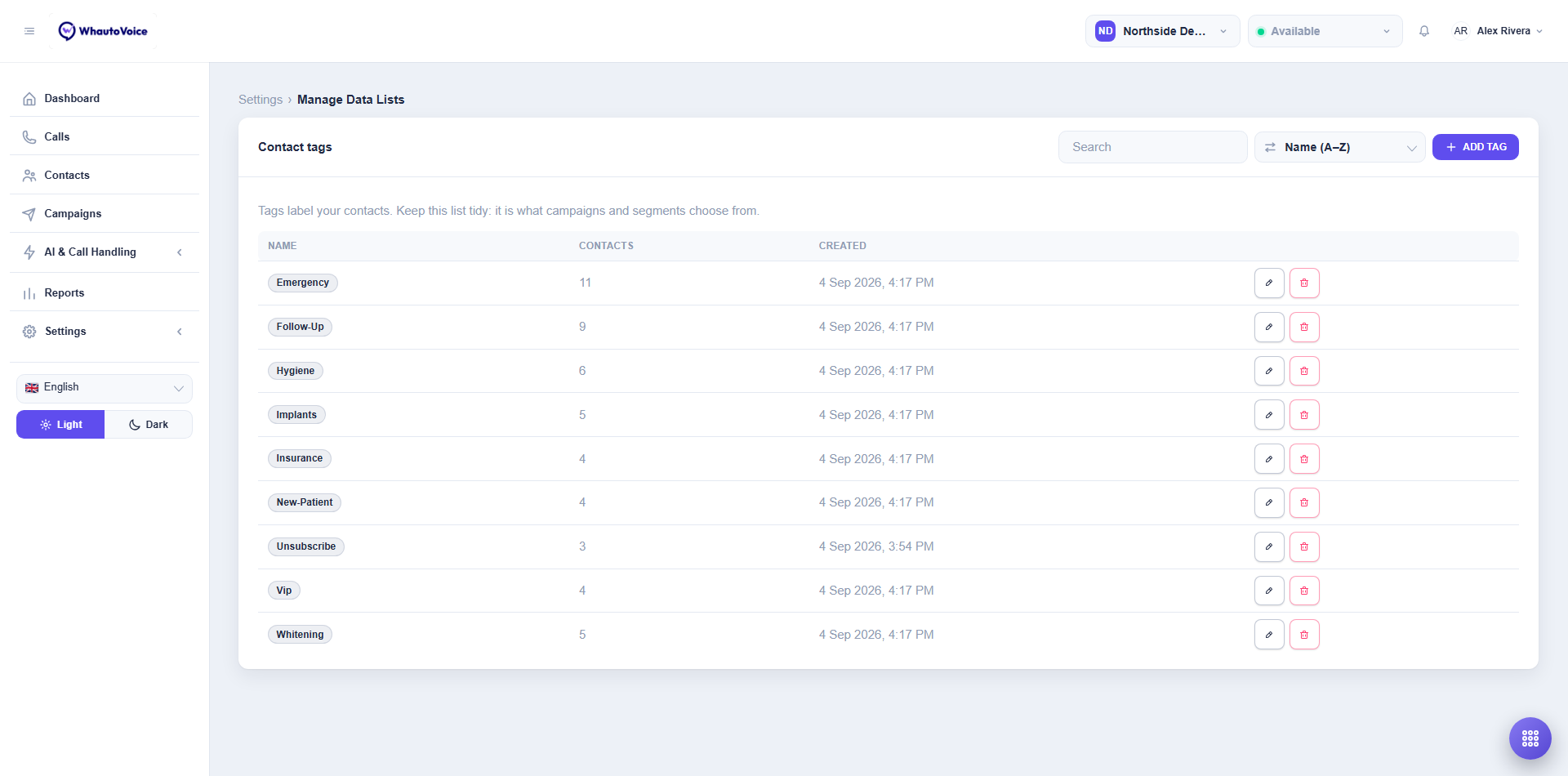Viewport: 1568px width, 776px height.
Task: Click the NAME column header
Action: [283, 246]
